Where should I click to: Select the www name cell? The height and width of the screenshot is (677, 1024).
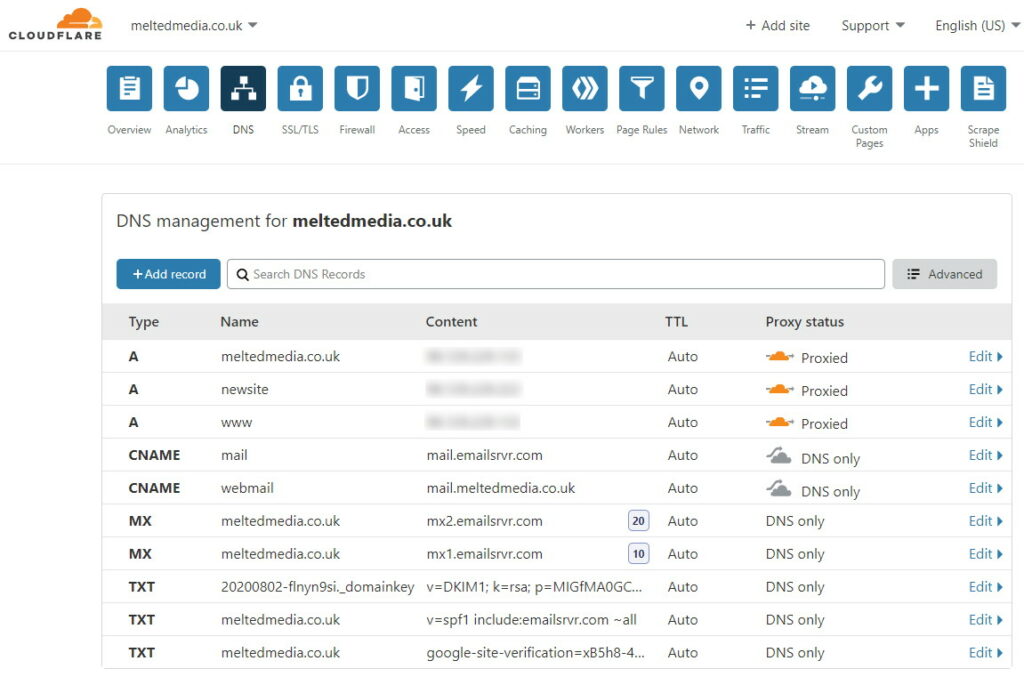pos(236,422)
